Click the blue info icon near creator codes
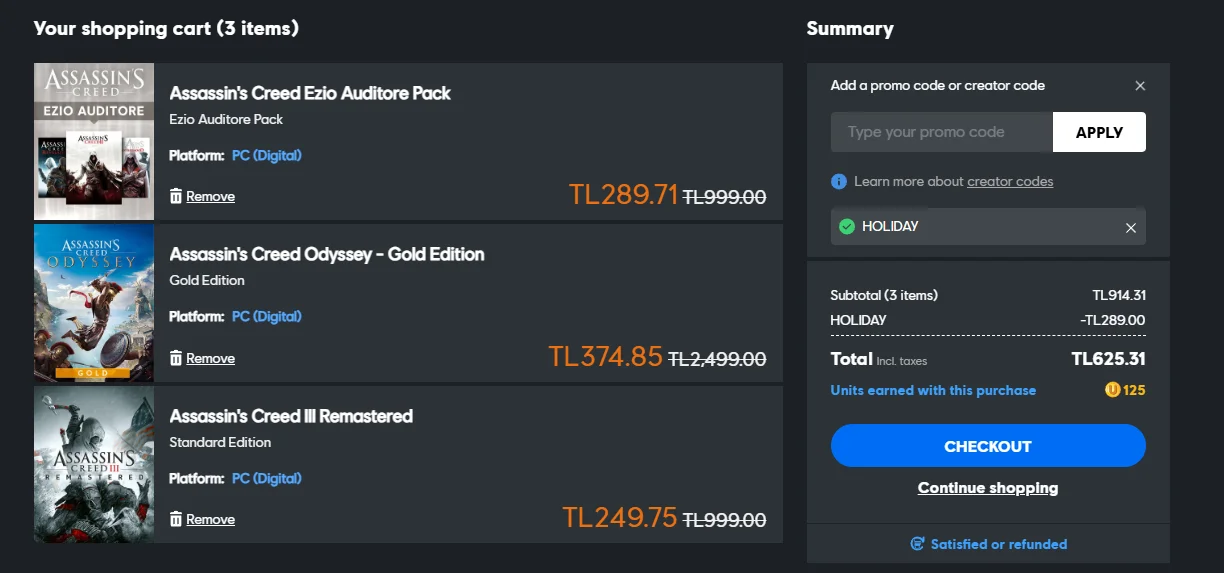Viewport: 1224px width, 573px height. pyautogui.click(x=839, y=182)
